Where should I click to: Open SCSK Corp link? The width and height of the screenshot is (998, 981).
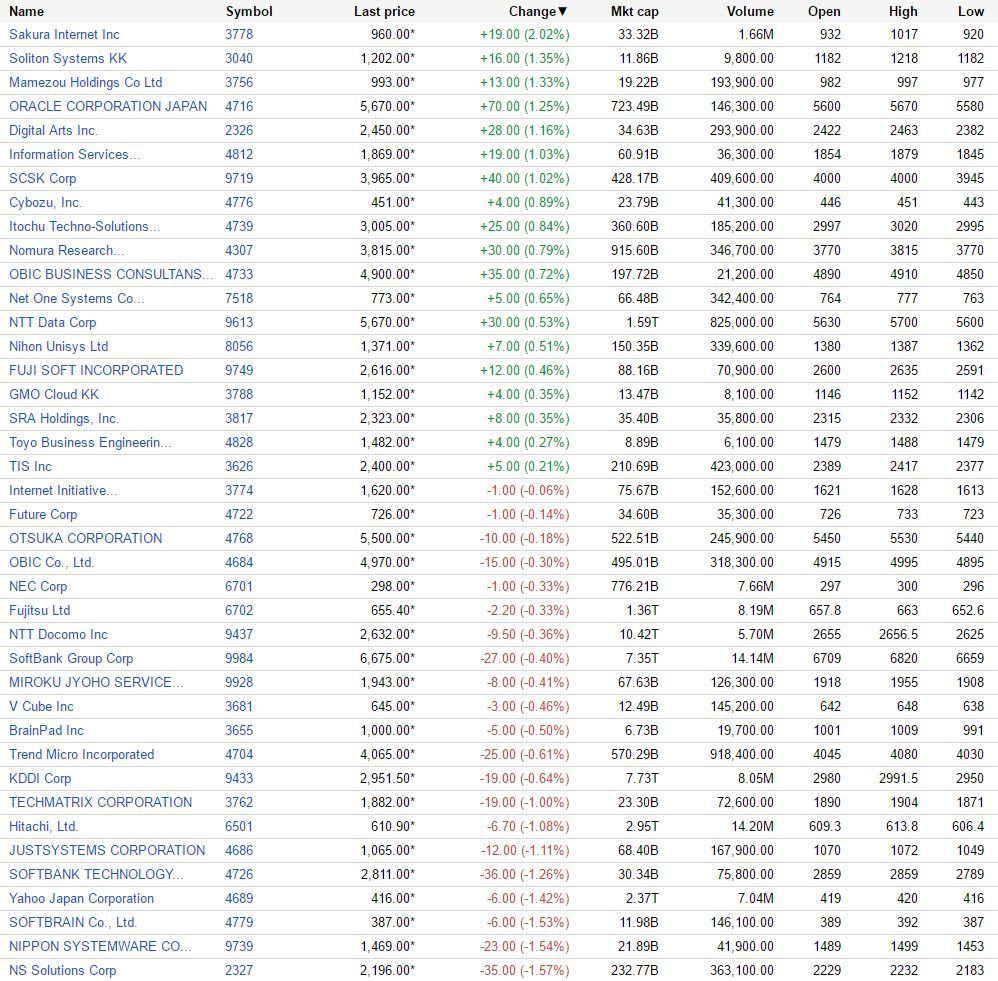pyautogui.click(x=43, y=178)
